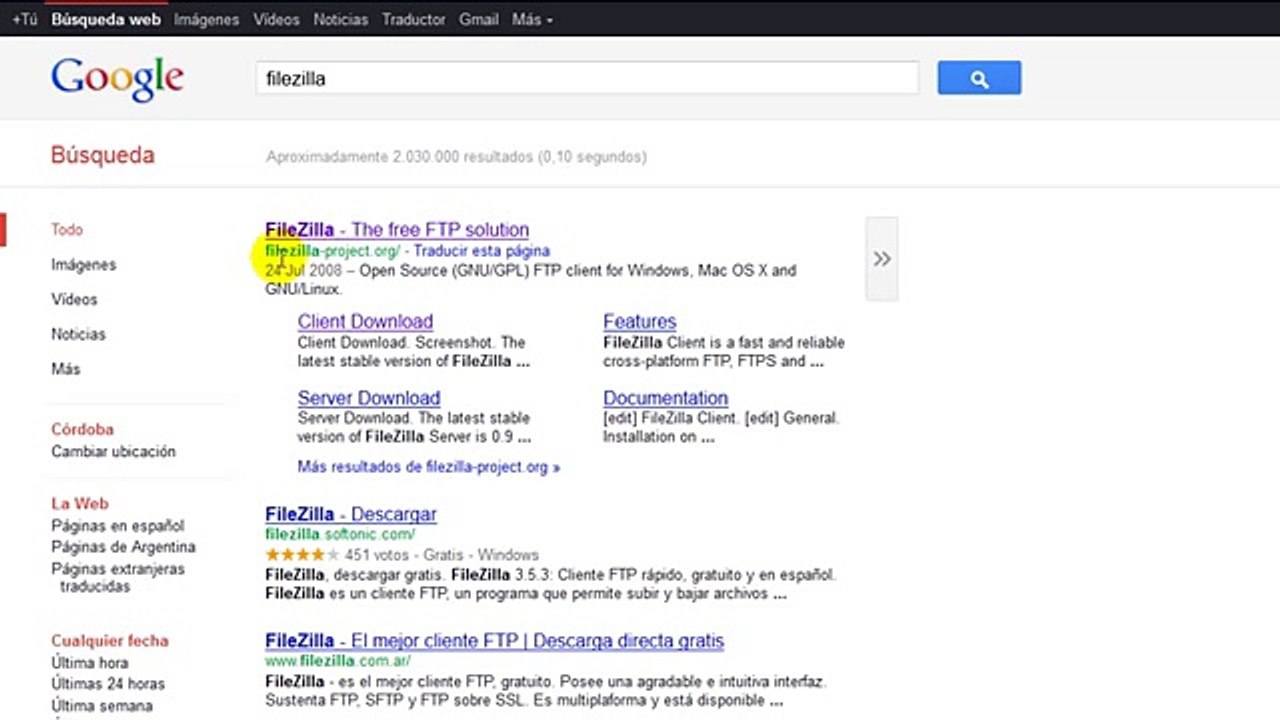Click the La Web sidebar heading

coord(80,504)
